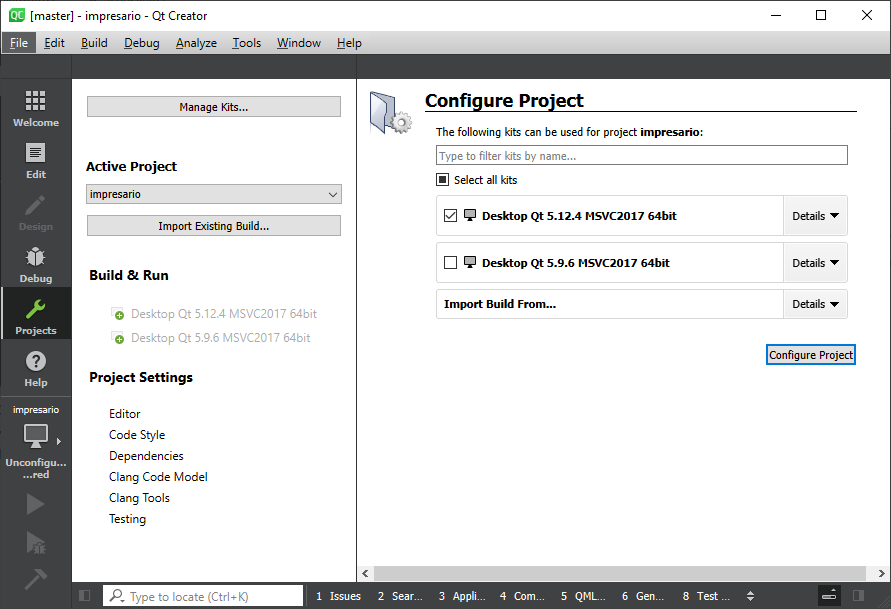Viewport: 891px width, 609px height.
Task: Open the Help mode
Action: point(35,369)
